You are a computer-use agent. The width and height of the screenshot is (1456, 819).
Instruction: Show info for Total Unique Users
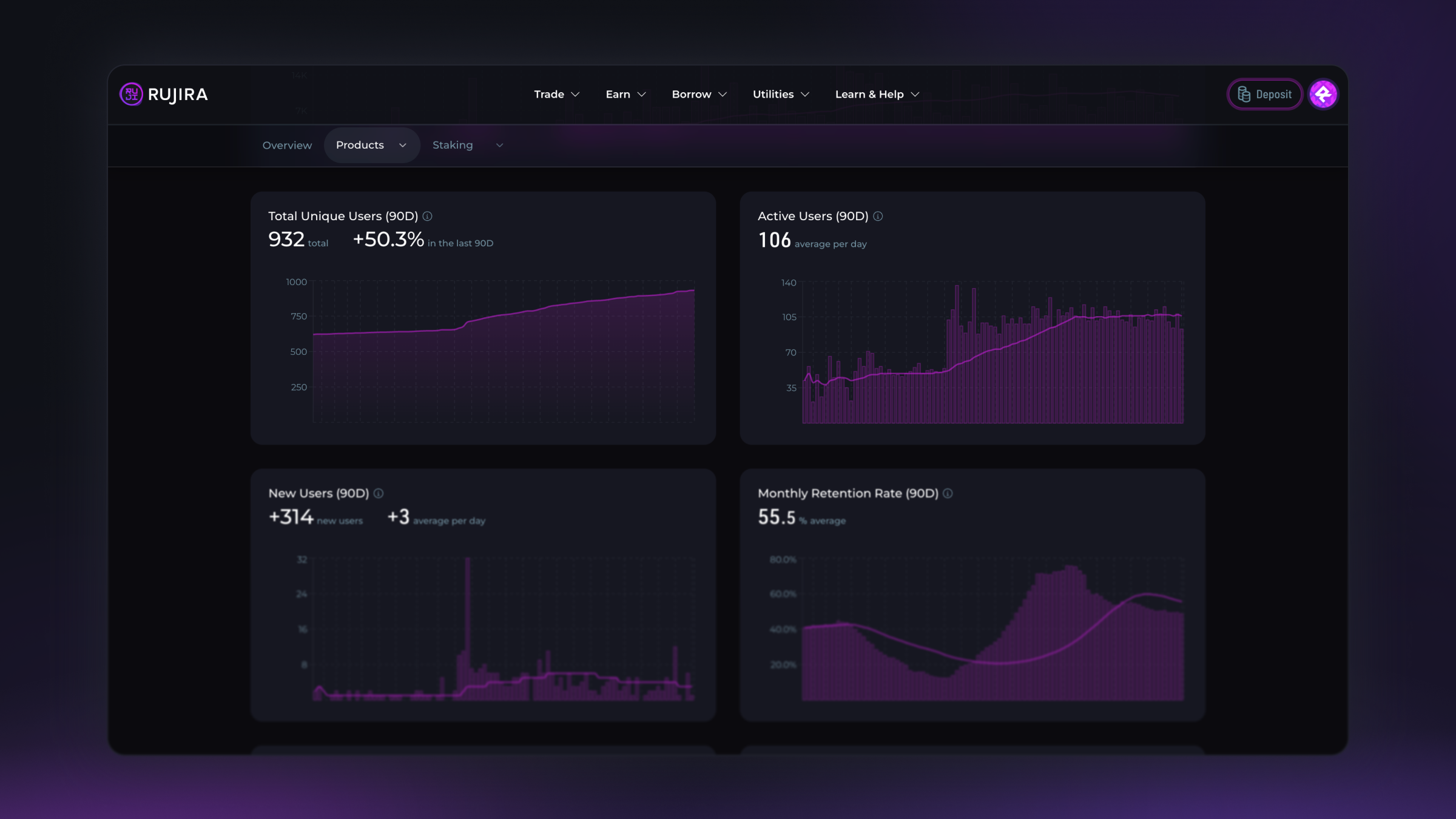[427, 216]
